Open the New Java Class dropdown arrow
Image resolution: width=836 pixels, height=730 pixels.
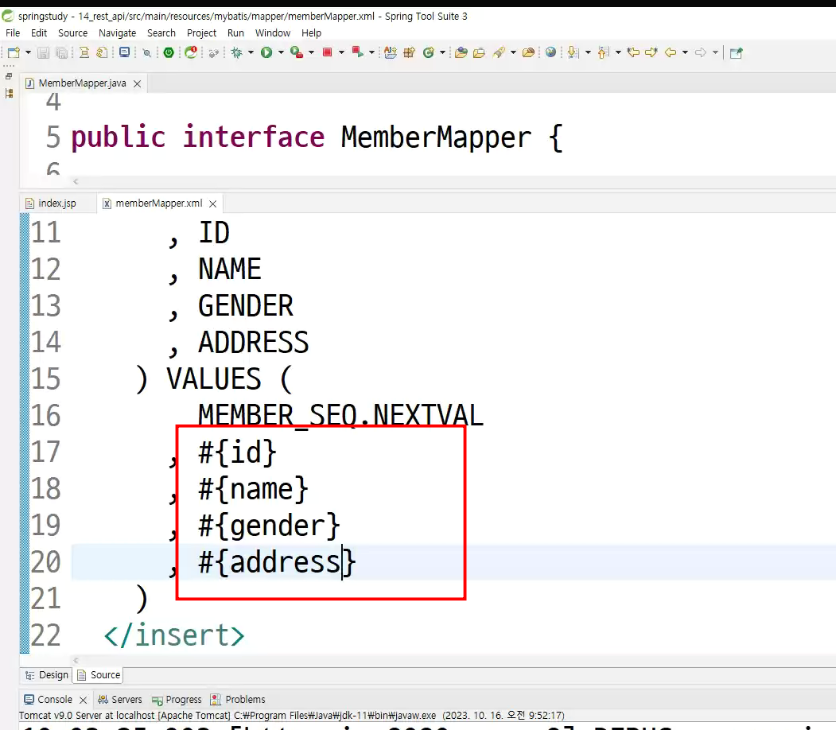tap(442, 52)
